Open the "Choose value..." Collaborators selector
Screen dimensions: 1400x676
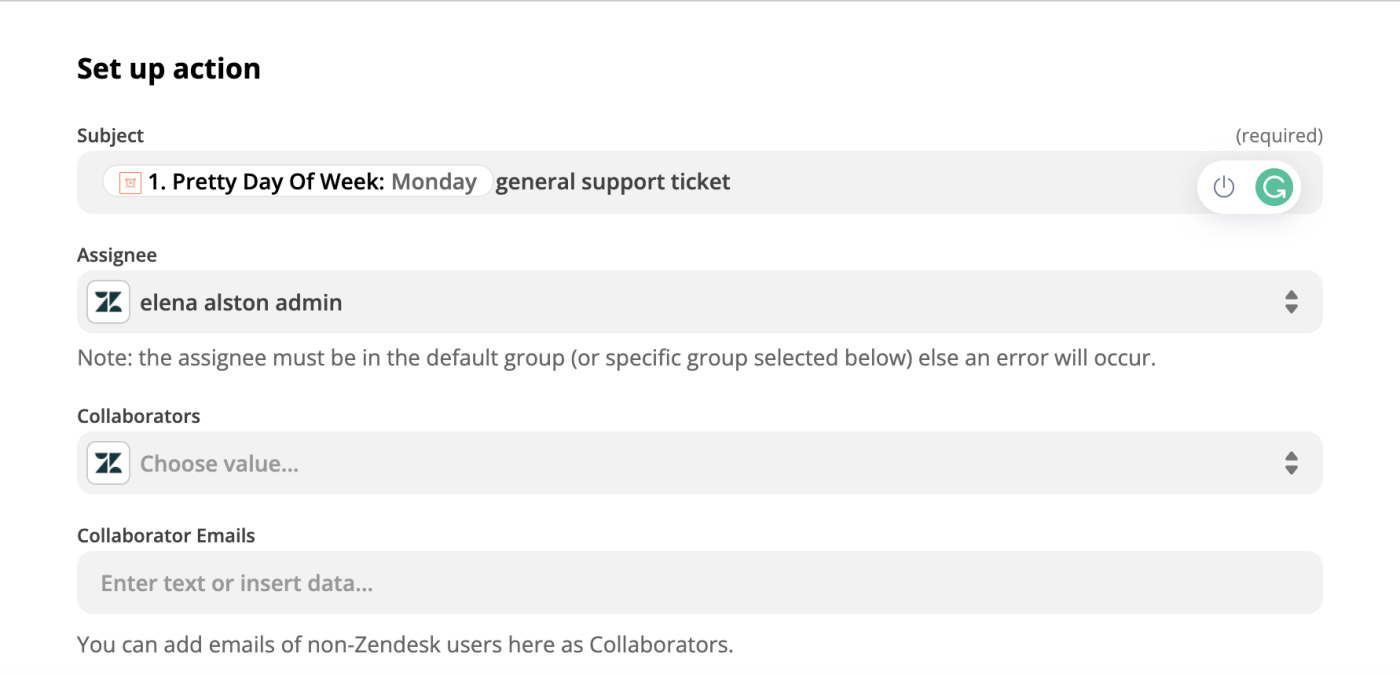(x=219, y=463)
